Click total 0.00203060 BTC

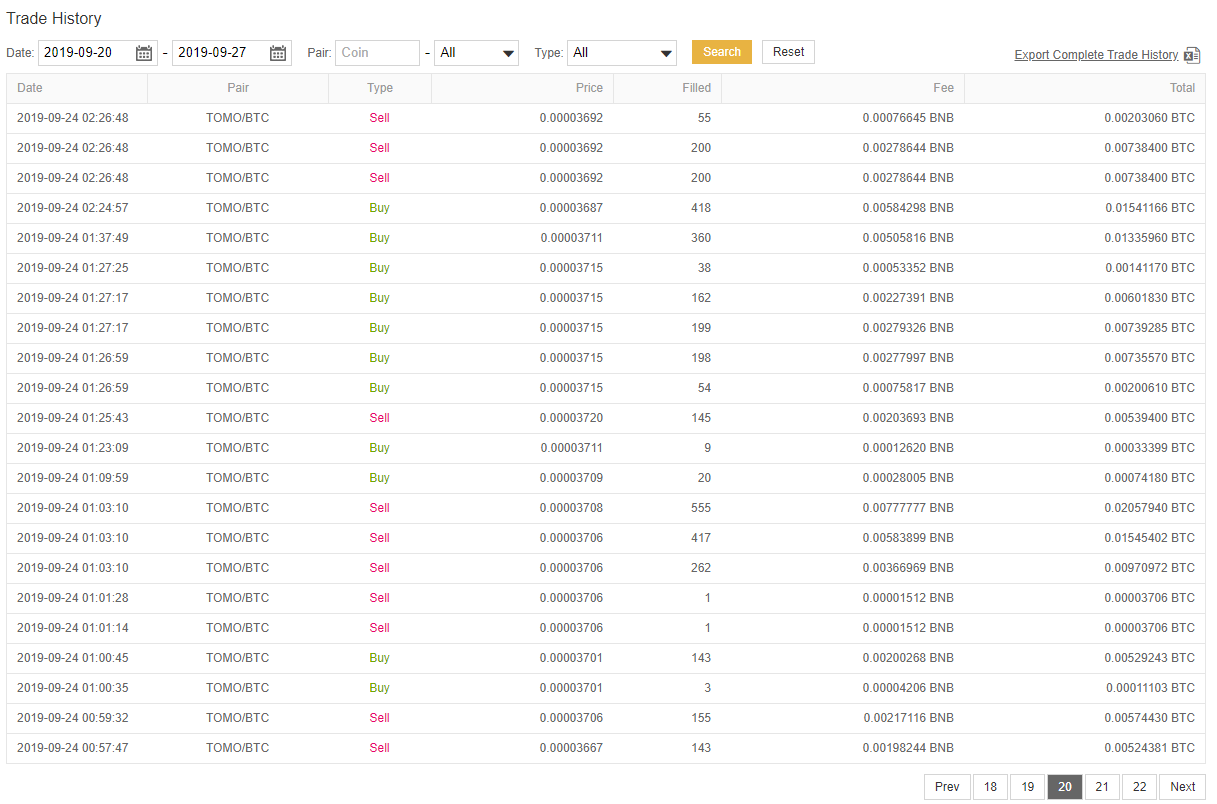(1150, 118)
